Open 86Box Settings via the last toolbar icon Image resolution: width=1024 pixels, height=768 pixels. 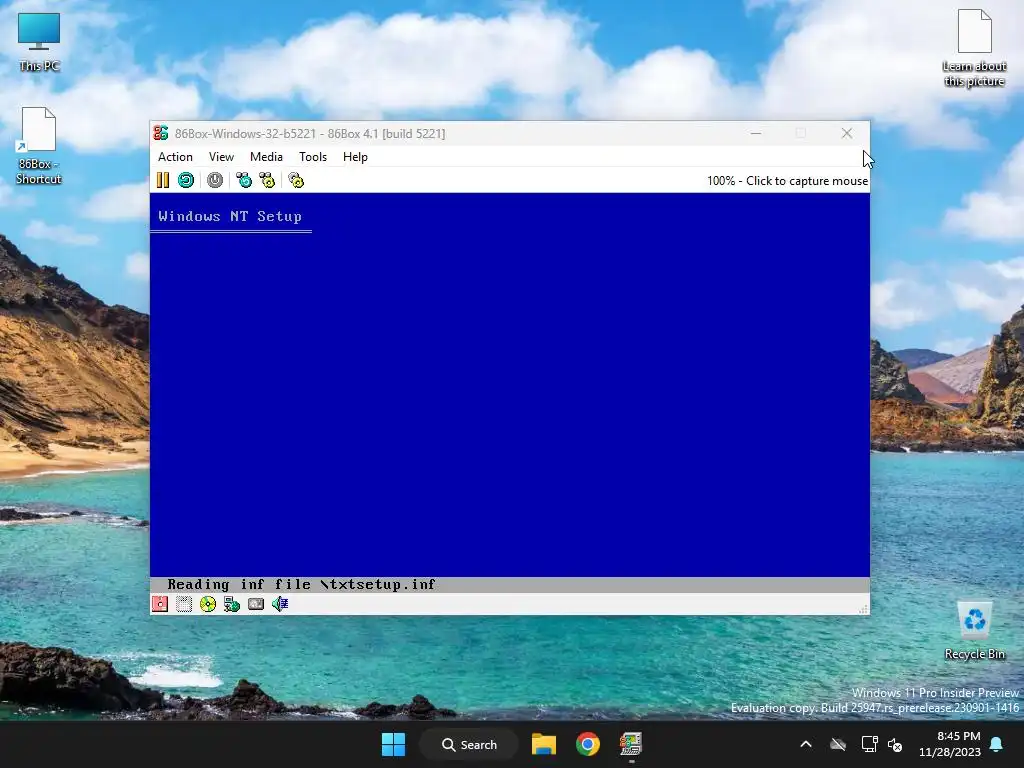[296, 180]
